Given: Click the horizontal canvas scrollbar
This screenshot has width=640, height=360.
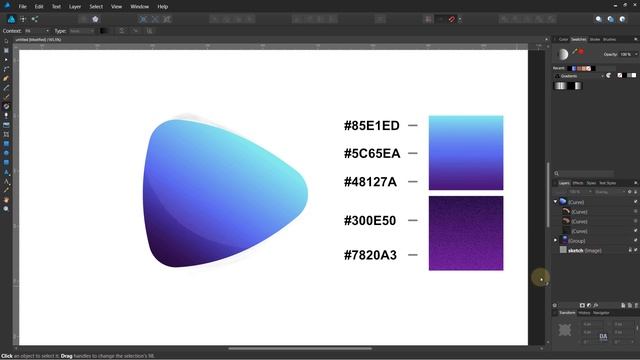Looking at the screenshot, I should coord(300,349).
